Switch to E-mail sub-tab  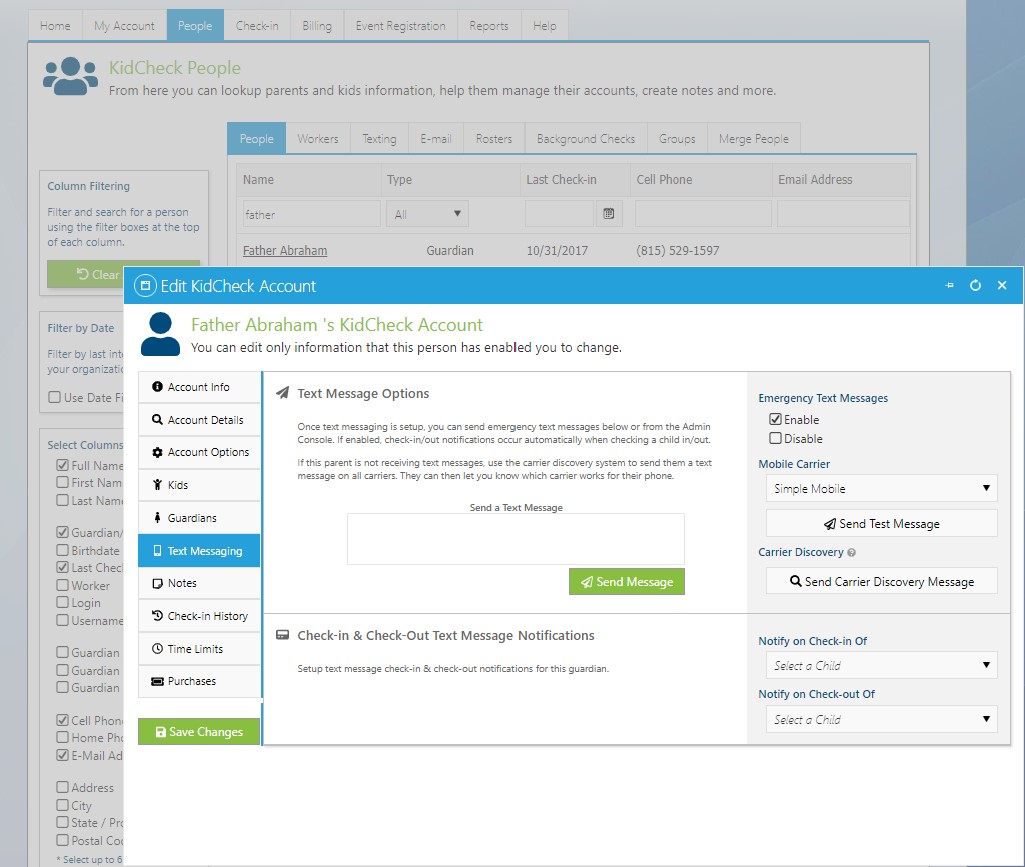tap(436, 139)
